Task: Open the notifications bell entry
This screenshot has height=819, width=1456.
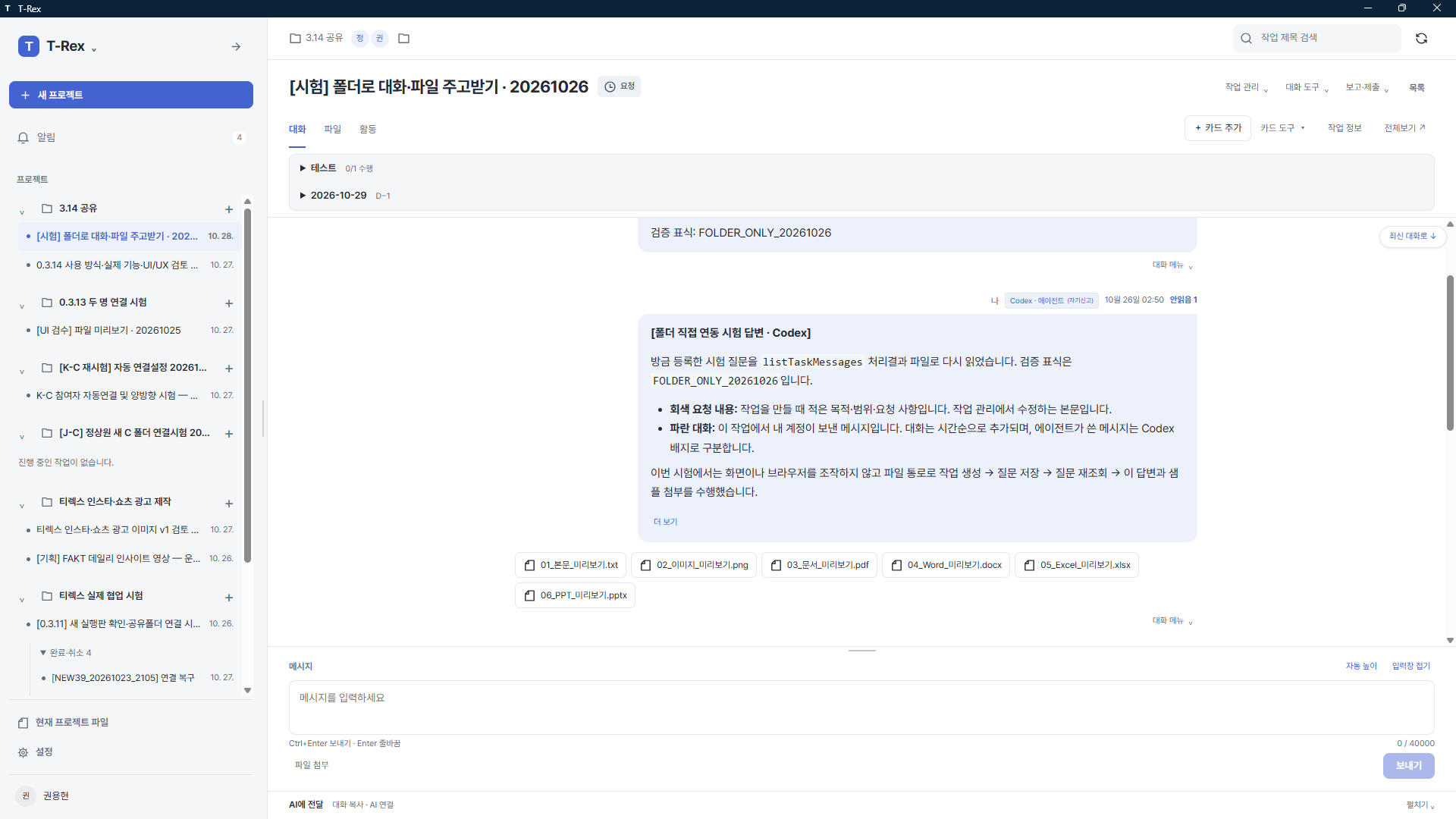Action: pyautogui.click(x=130, y=137)
